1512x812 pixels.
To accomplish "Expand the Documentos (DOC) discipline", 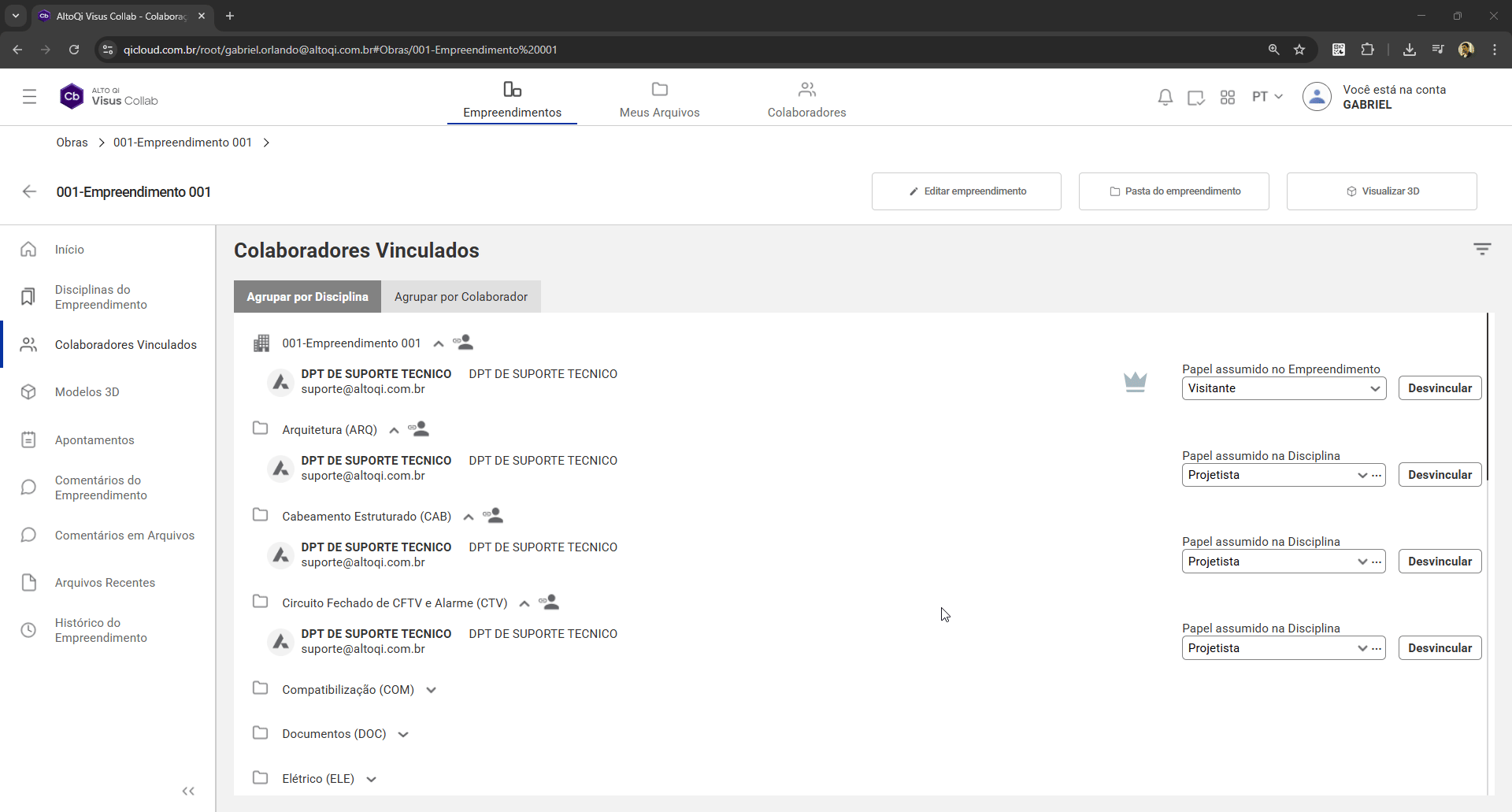I will coord(403,734).
